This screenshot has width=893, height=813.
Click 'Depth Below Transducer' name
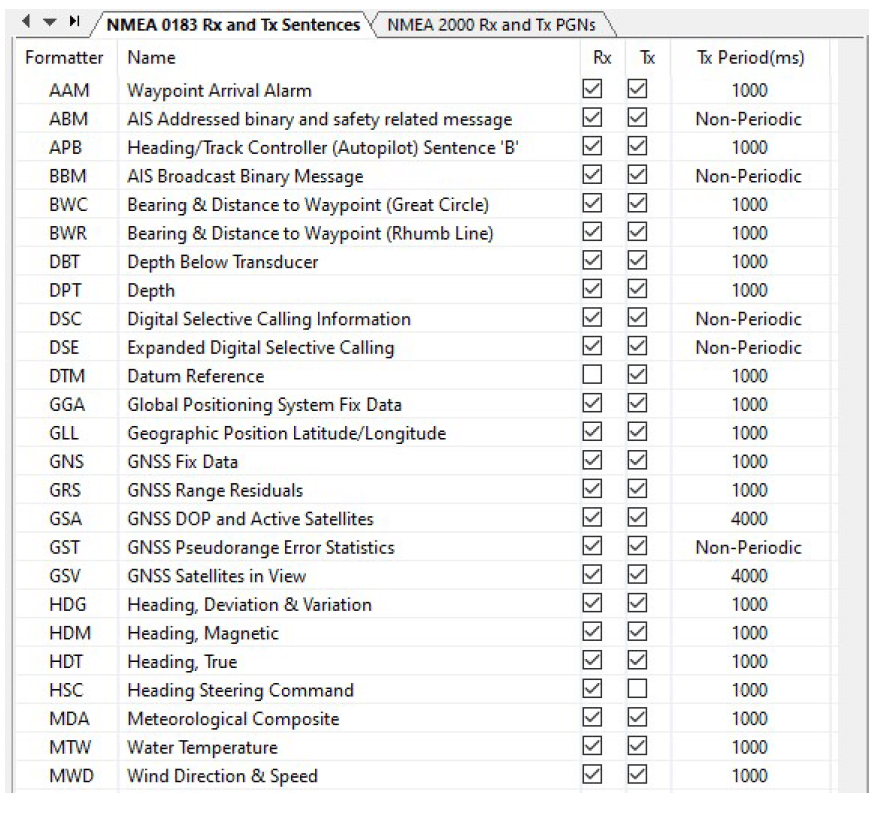tap(223, 262)
